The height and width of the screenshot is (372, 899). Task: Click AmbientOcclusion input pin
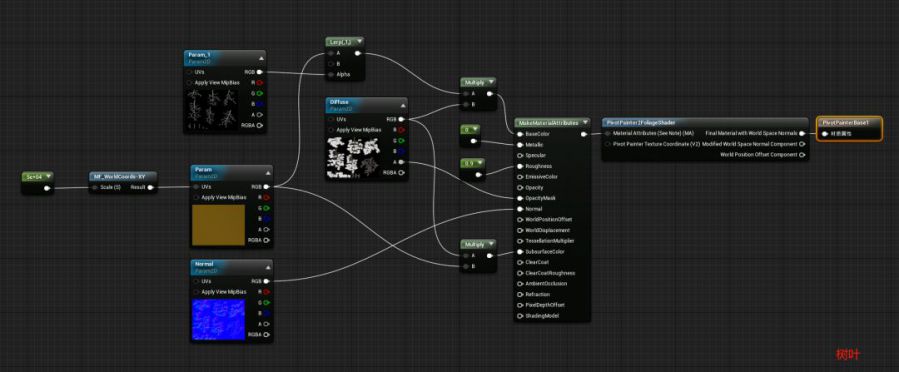[520, 283]
